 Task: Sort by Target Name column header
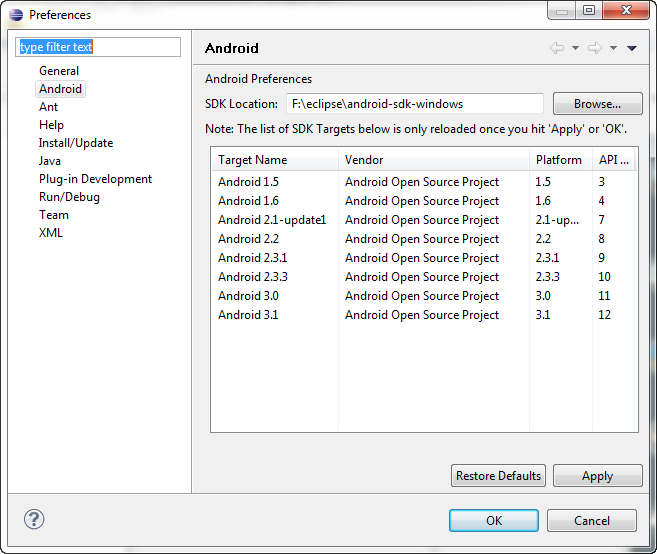pyautogui.click(x=275, y=160)
